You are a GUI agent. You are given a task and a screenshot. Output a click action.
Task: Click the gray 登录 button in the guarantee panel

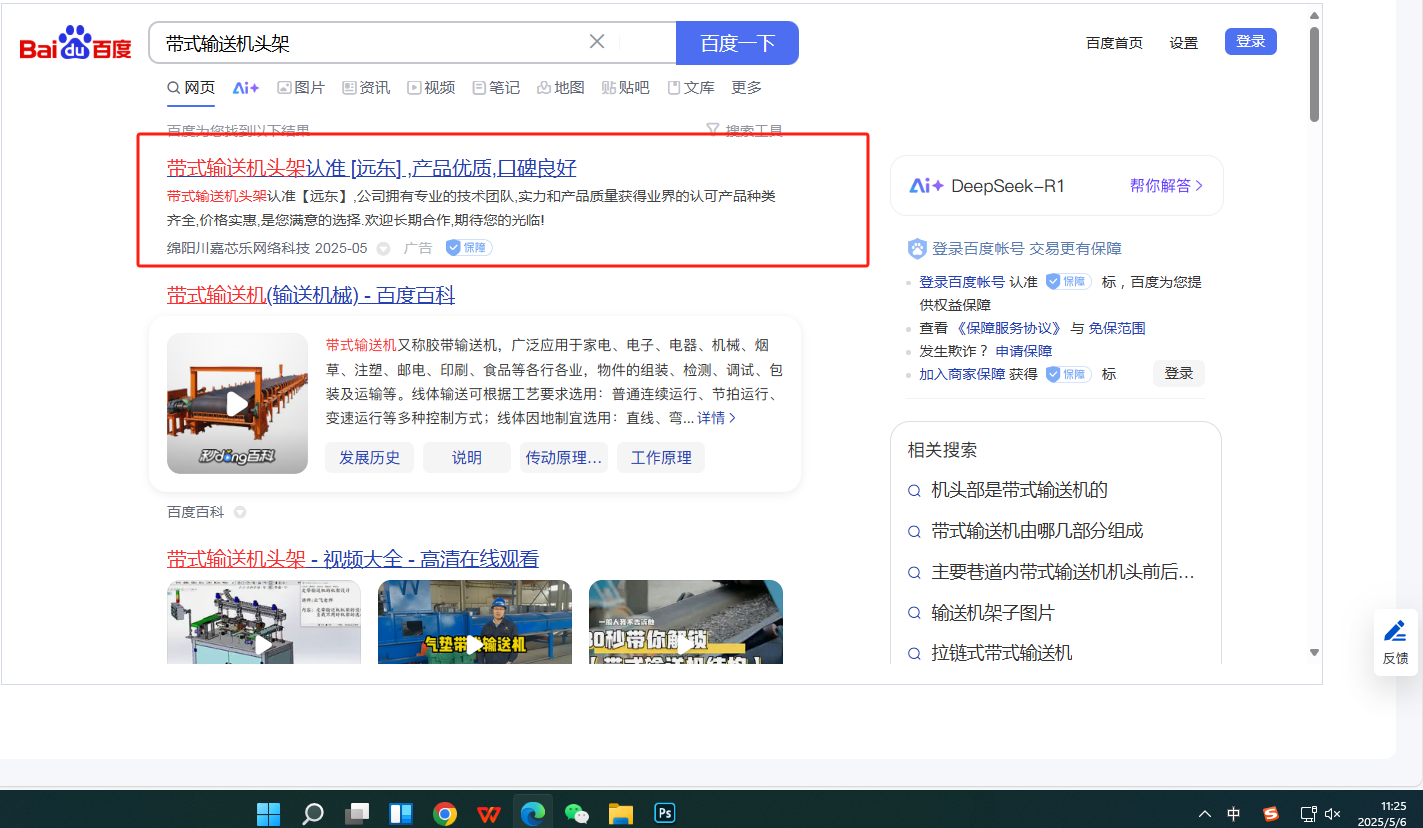[x=1179, y=373]
